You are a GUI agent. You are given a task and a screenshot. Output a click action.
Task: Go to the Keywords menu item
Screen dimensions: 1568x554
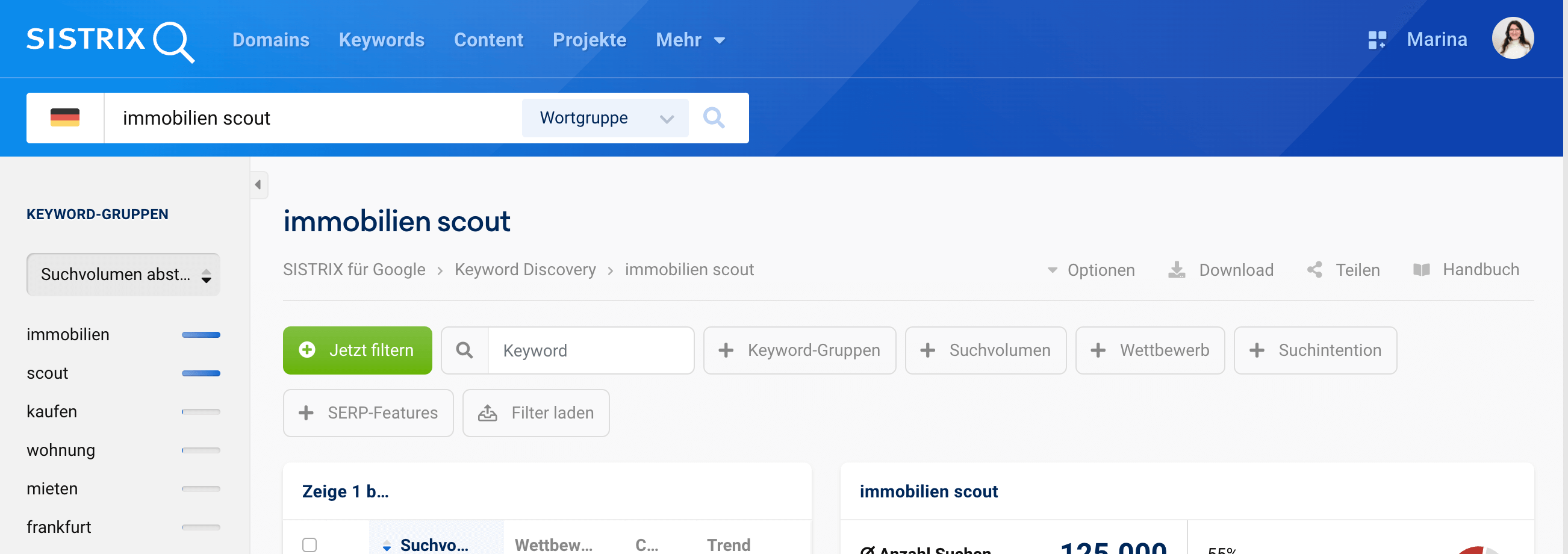(x=381, y=40)
